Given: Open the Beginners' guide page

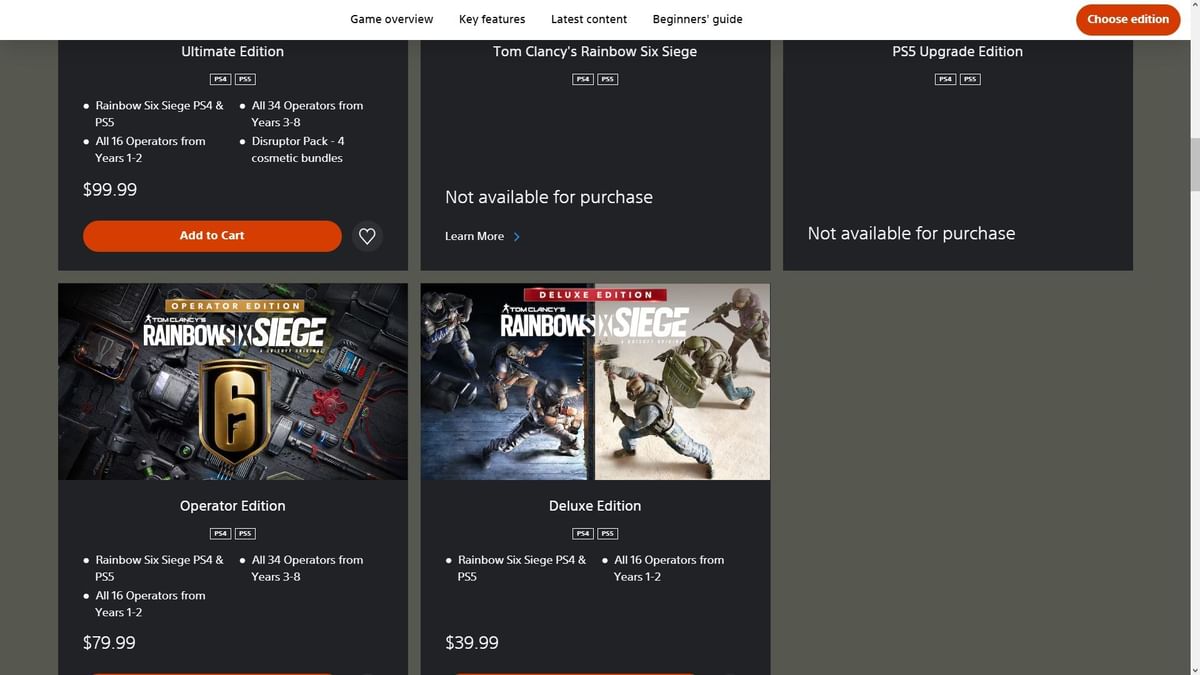Looking at the screenshot, I should [697, 18].
